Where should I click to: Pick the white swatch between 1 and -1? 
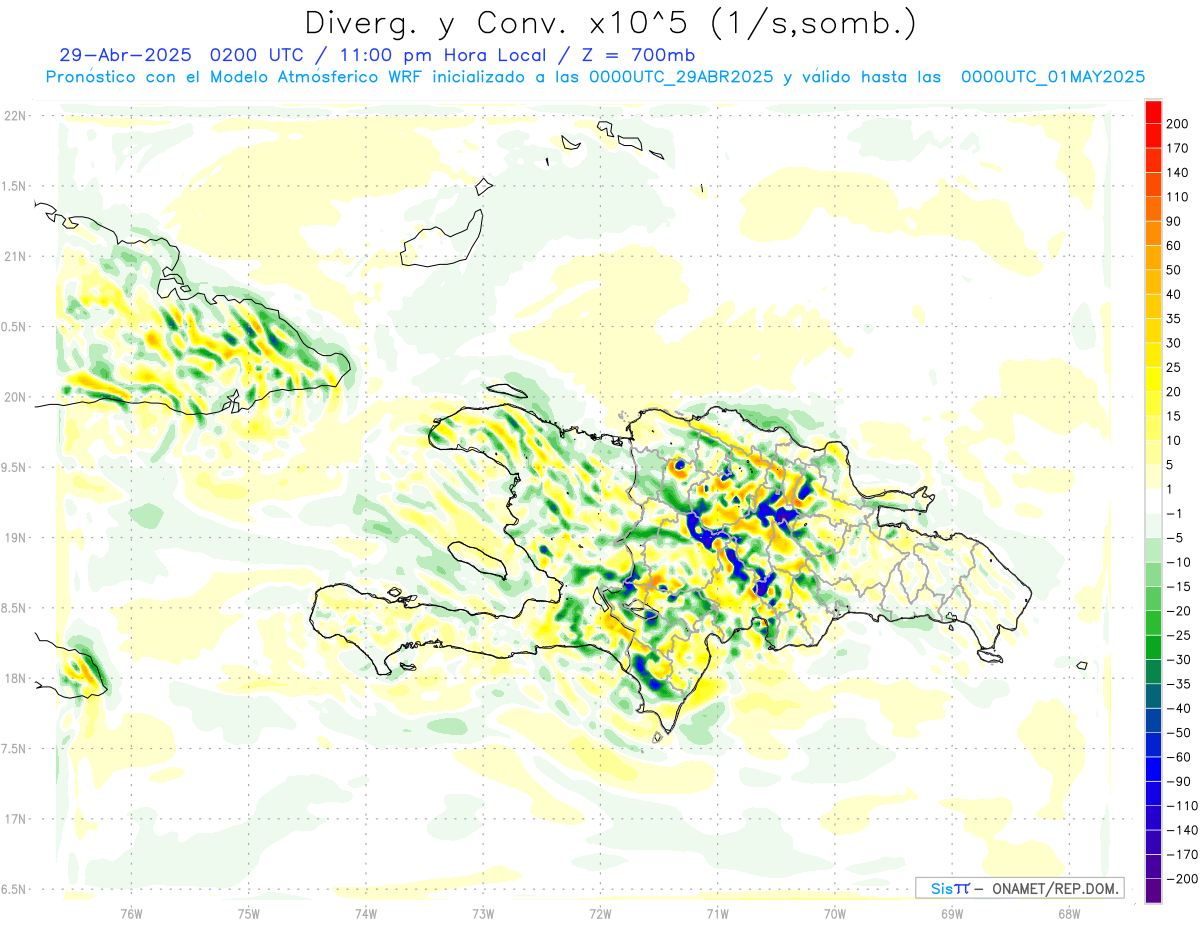click(1153, 502)
